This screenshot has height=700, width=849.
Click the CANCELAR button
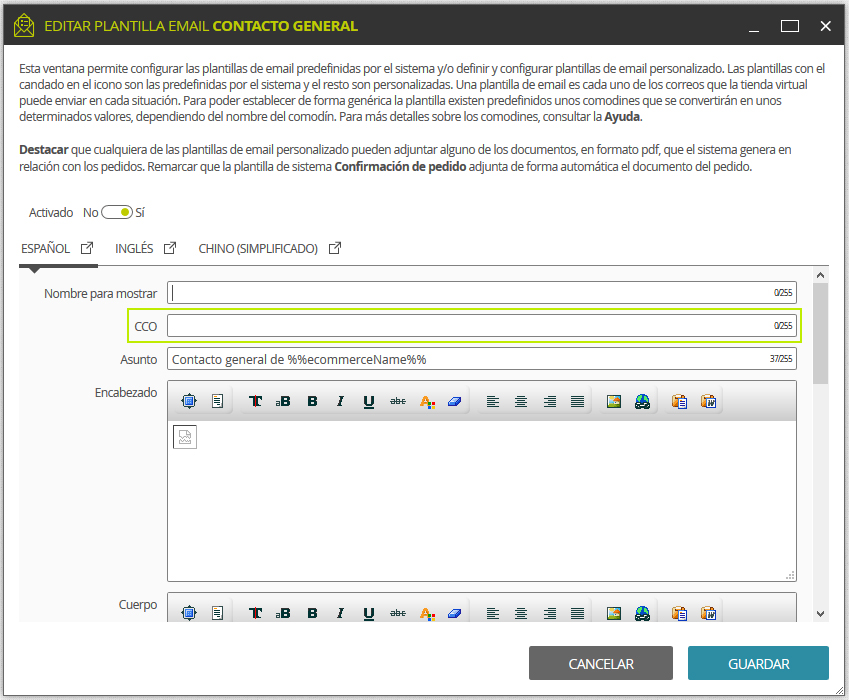pos(600,663)
